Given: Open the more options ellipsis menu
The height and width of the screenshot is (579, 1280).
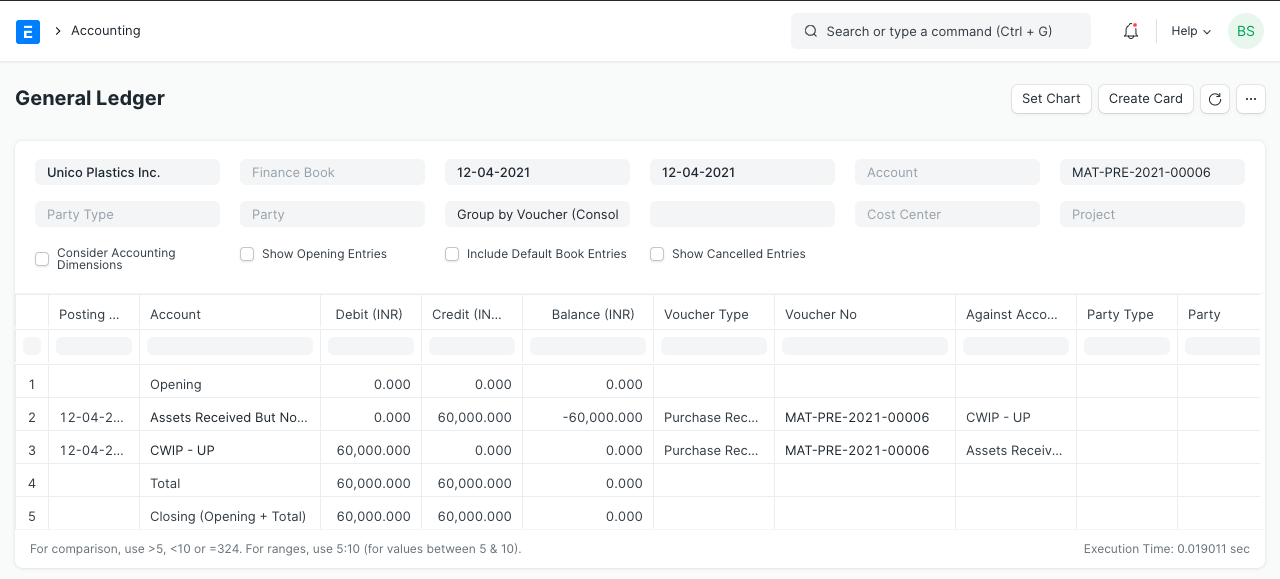Looking at the screenshot, I should pos(1251,99).
